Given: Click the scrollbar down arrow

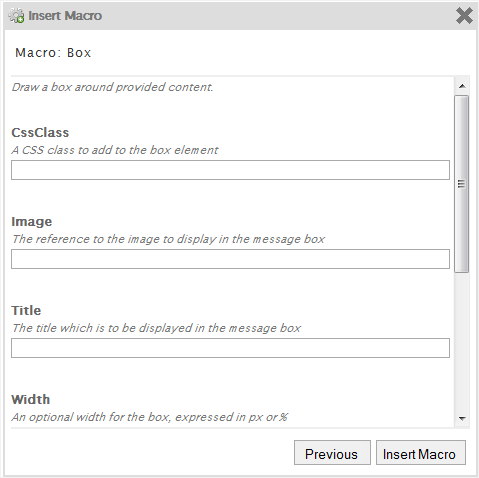Looking at the screenshot, I should pyautogui.click(x=462, y=418).
